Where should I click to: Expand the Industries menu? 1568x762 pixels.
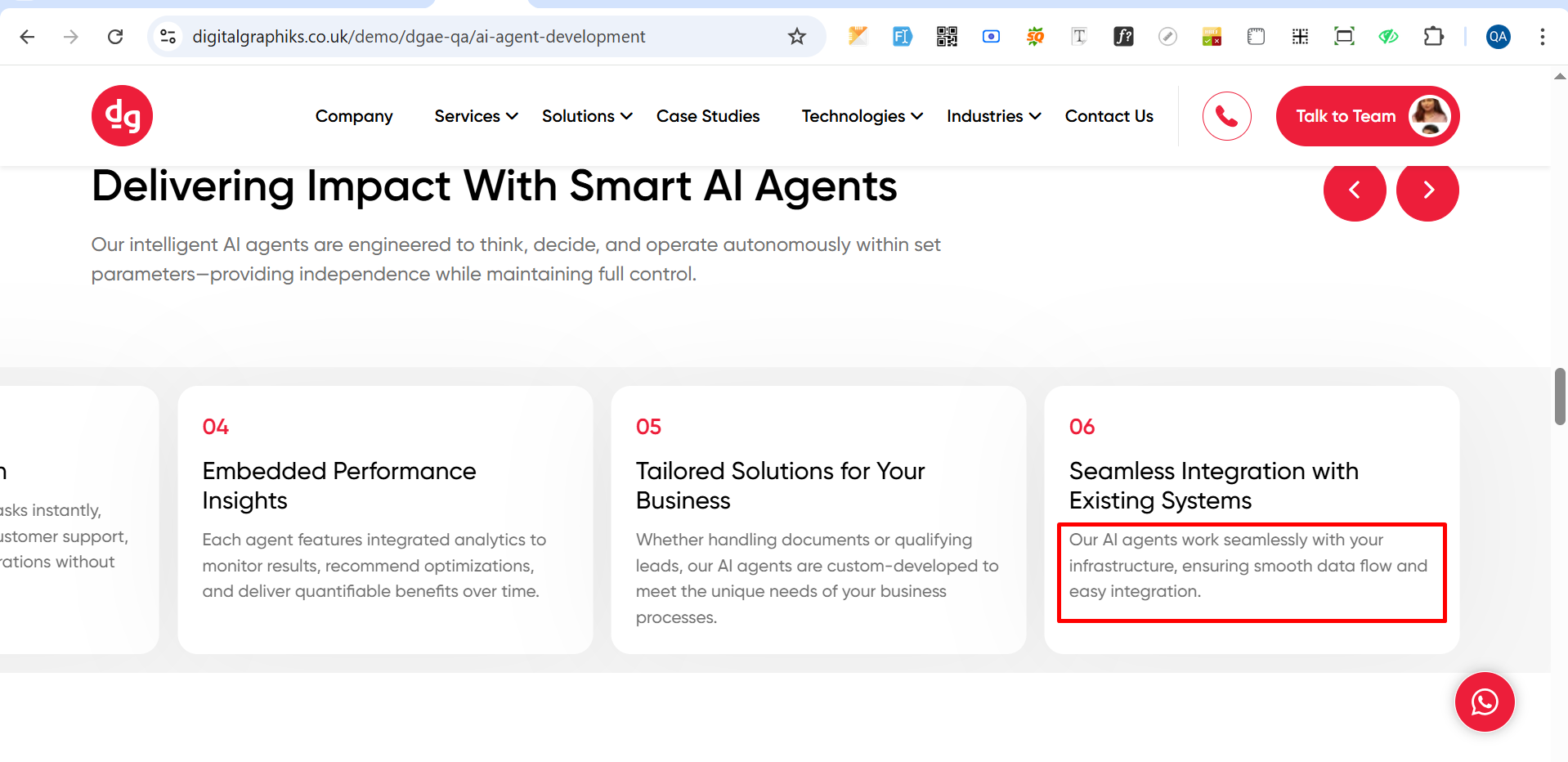click(993, 116)
